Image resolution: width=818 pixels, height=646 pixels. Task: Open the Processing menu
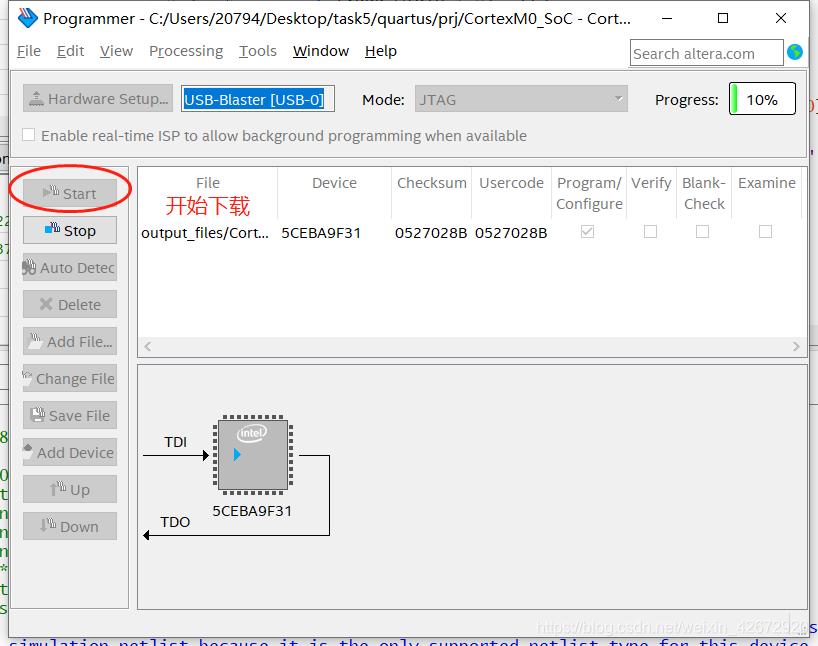[x=186, y=51]
